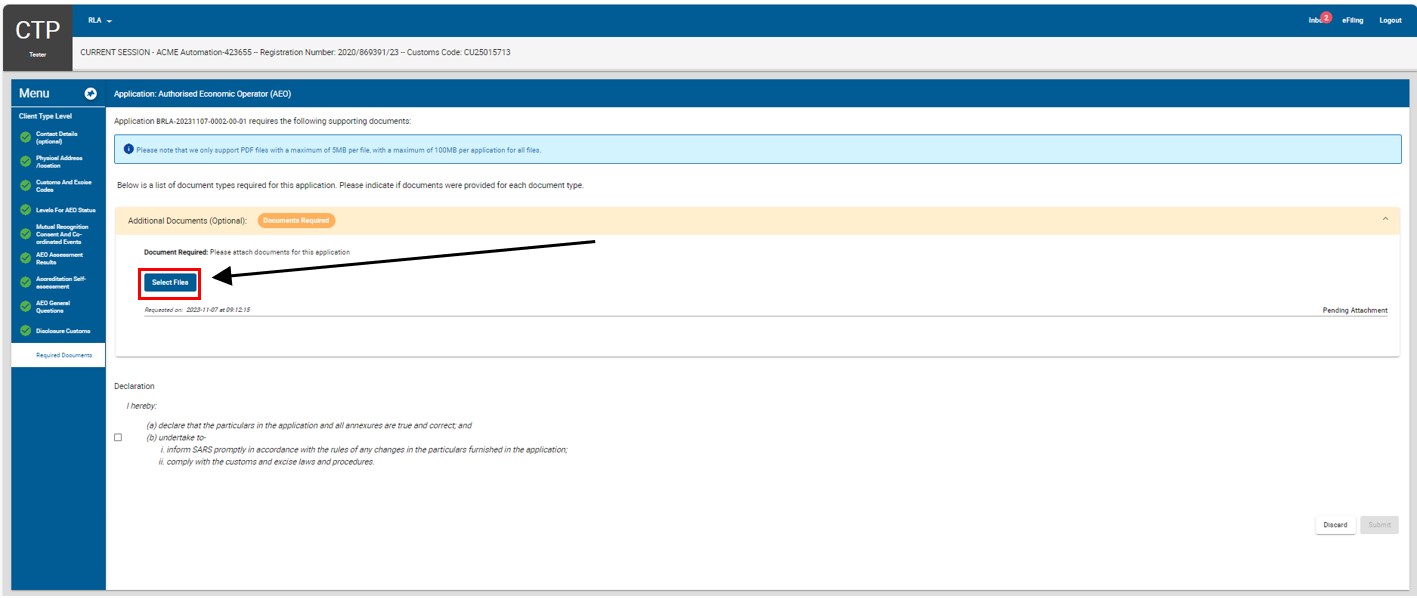This screenshot has height=598, width=1417.
Task: Click green check beside Accreditation Self-assessment
Action: point(25,282)
